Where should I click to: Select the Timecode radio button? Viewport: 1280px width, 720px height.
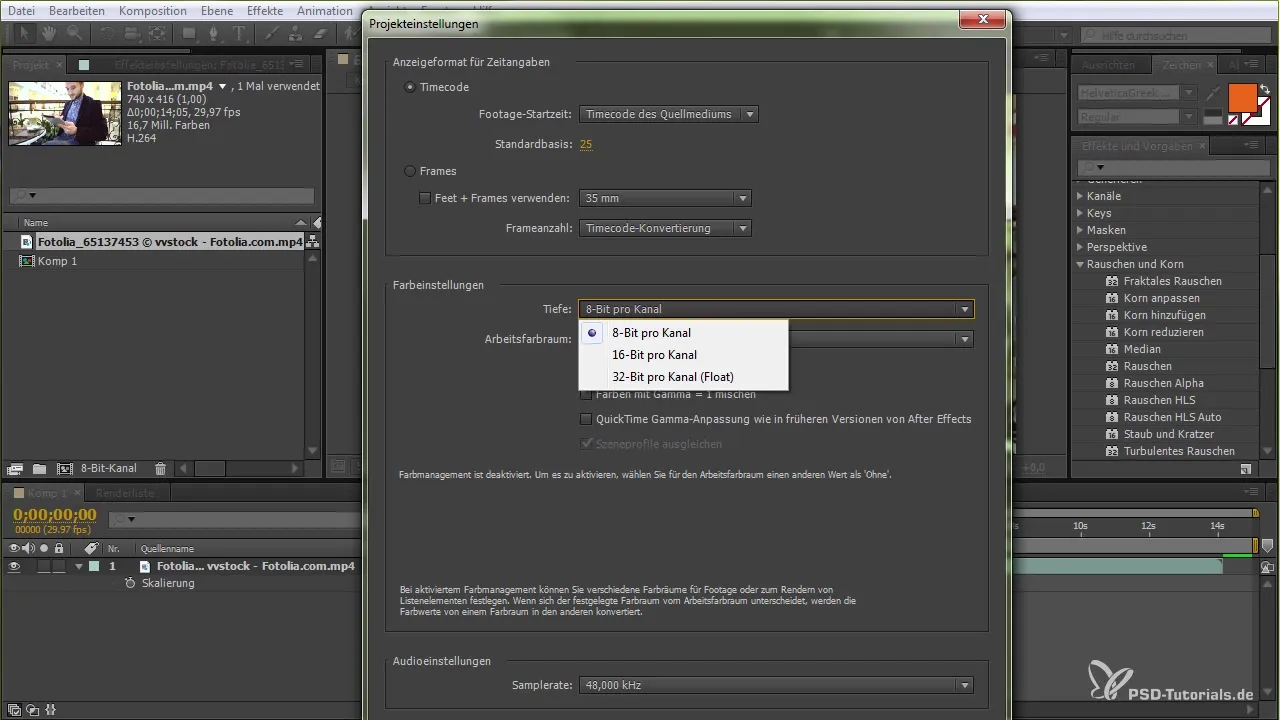coord(410,87)
